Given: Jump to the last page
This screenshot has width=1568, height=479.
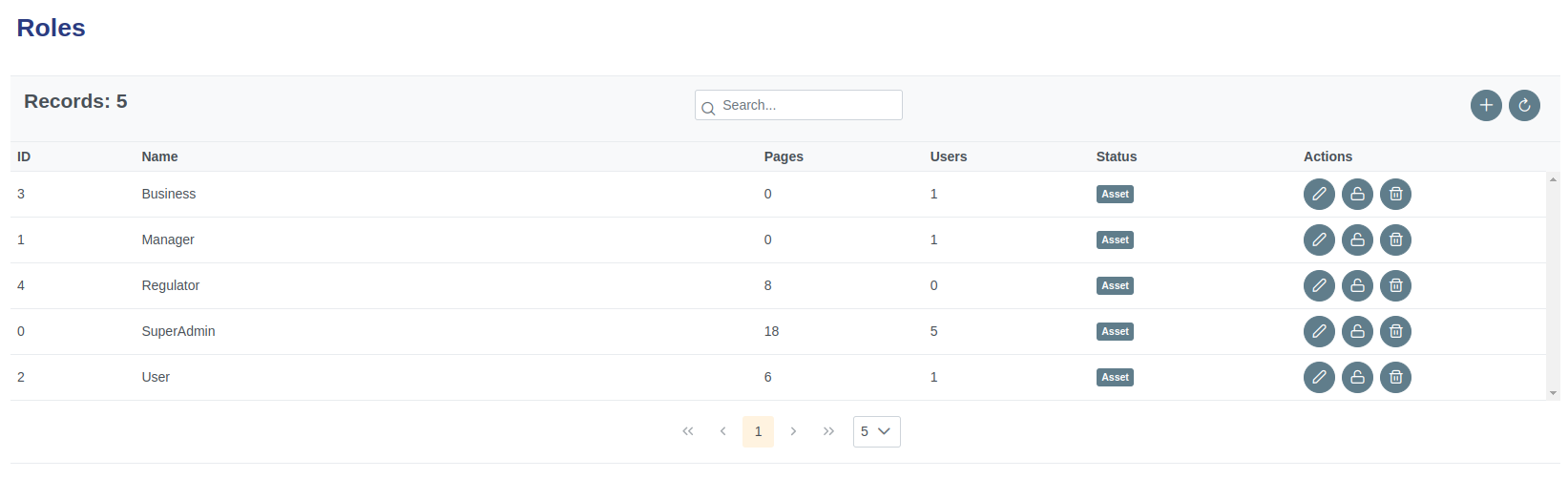Looking at the screenshot, I should click(x=828, y=431).
